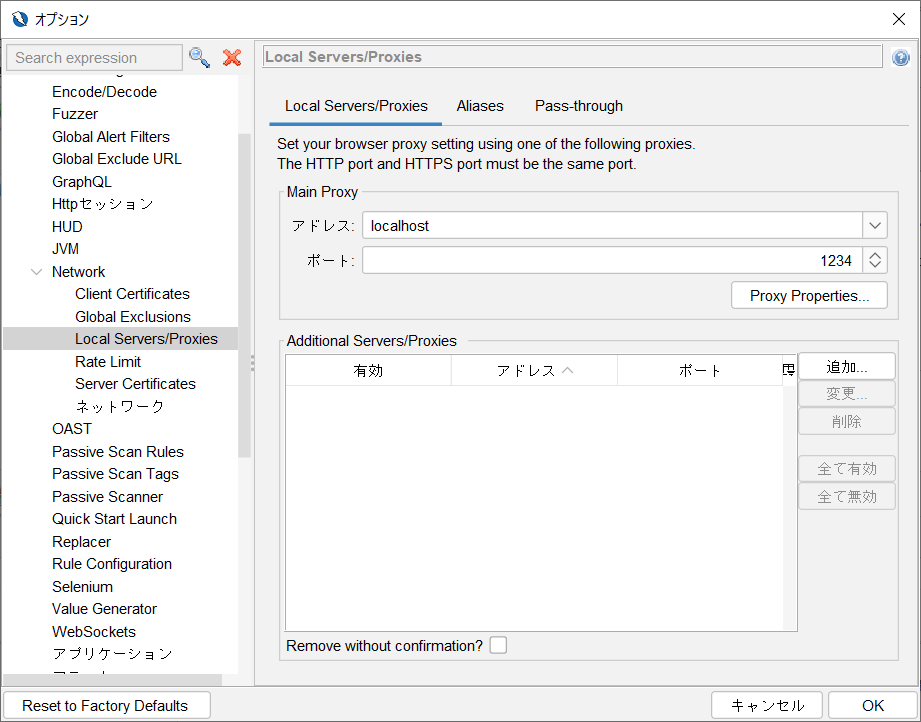This screenshot has height=722, width=921.
Task: Select Server Certificates in the tree
Action: pos(135,384)
